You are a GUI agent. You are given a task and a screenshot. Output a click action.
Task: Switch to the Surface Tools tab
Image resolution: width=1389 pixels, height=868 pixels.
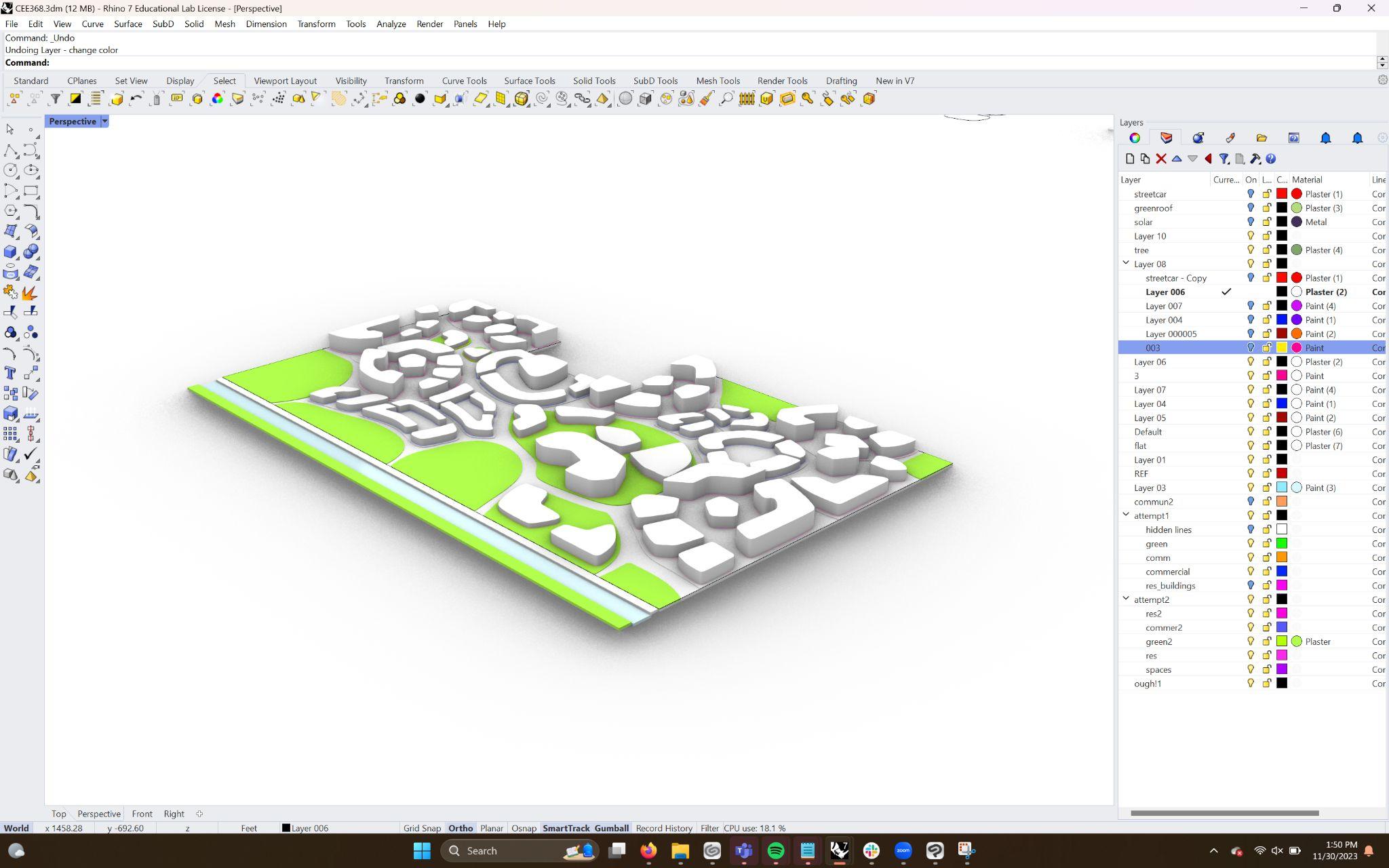point(529,81)
